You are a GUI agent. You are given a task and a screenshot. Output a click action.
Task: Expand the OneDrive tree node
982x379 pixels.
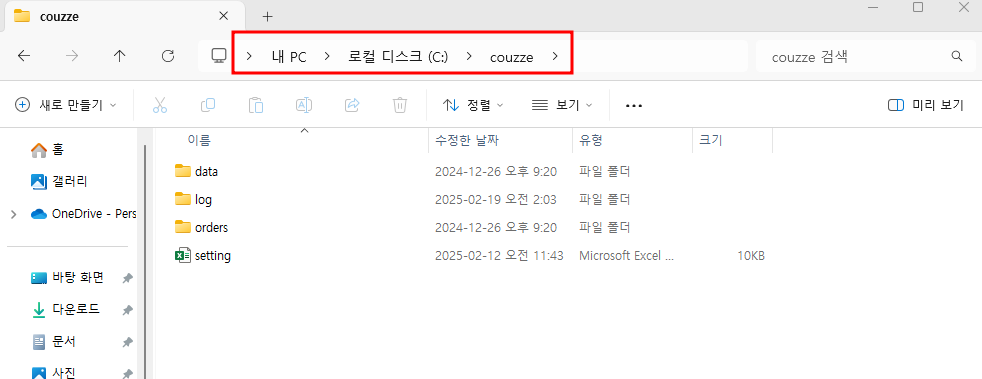click(x=13, y=214)
